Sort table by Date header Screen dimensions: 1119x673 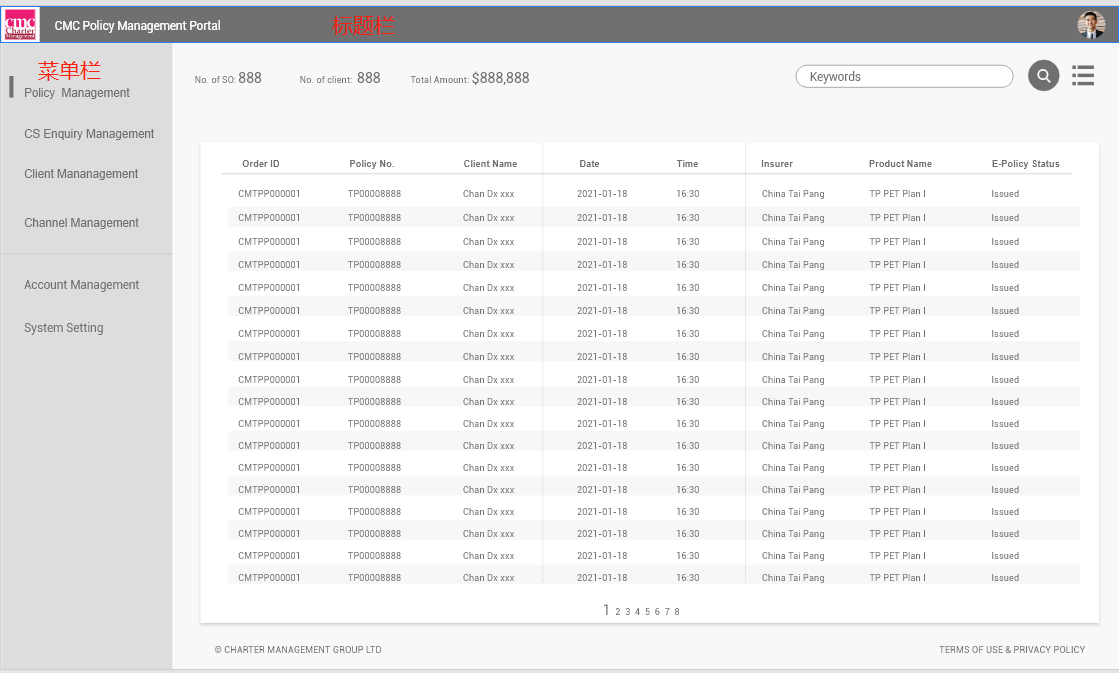(589, 163)
